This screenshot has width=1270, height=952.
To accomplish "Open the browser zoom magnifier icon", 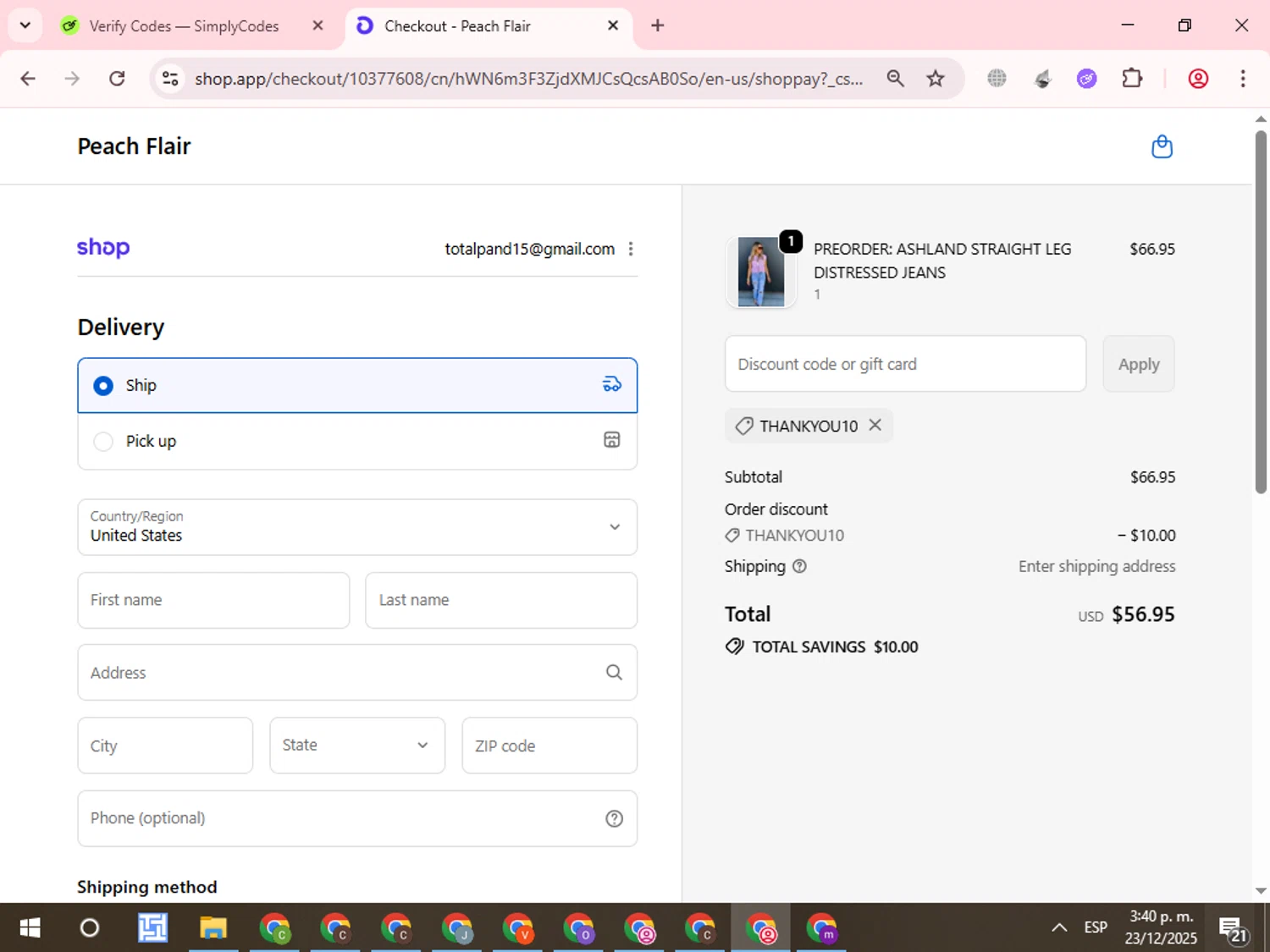I will coord(895,79).
